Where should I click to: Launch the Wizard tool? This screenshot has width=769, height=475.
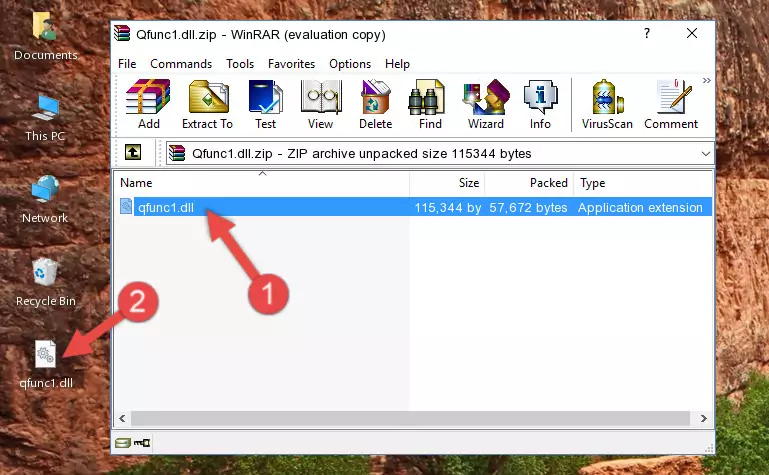click(486, 104)
